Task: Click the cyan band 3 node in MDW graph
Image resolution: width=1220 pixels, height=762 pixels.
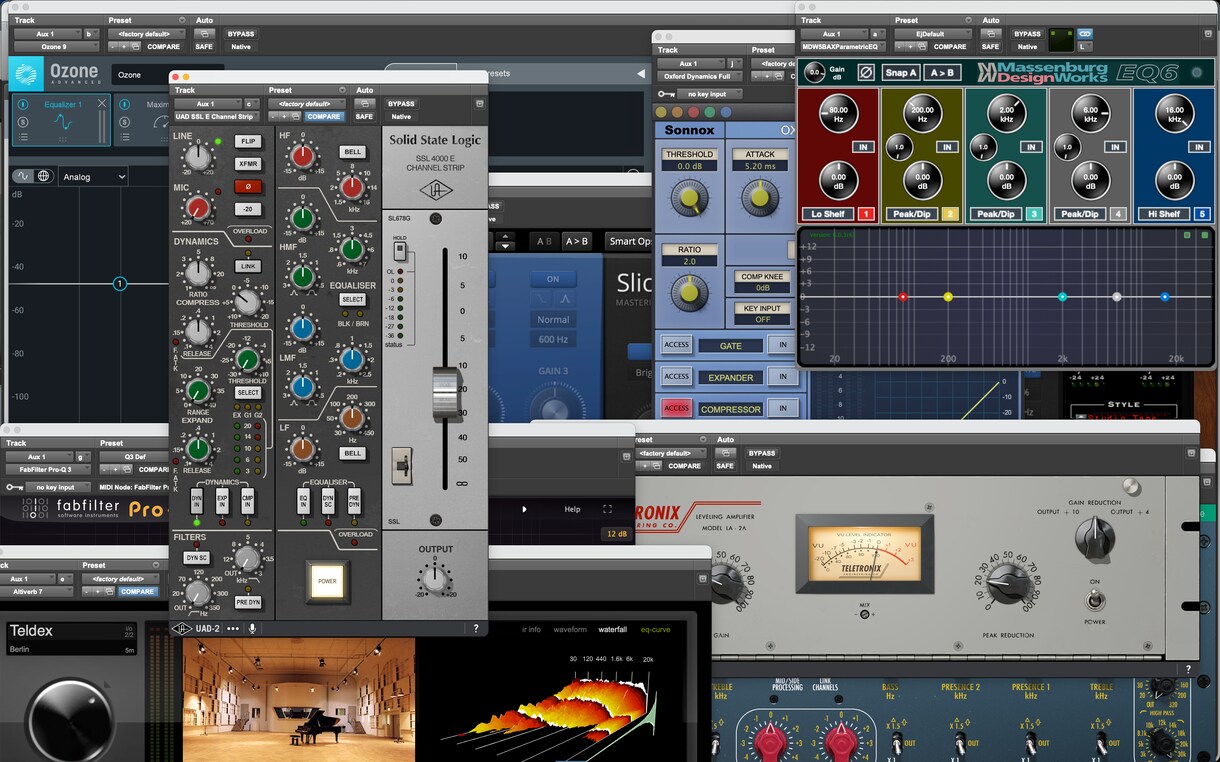Action: [x=1062, y=297]
